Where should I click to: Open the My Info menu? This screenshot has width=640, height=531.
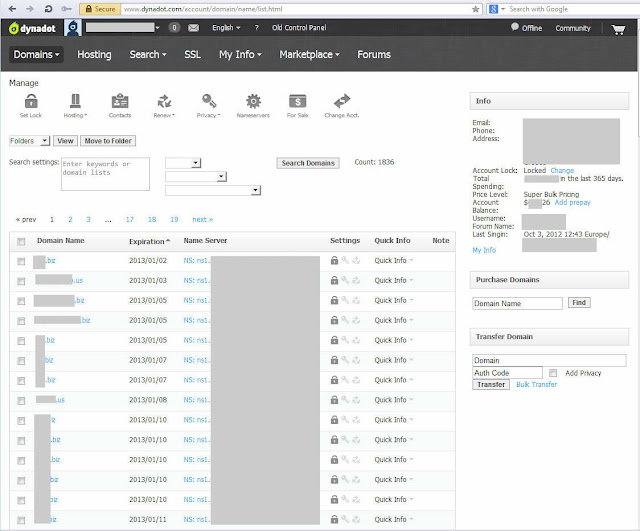240,54
